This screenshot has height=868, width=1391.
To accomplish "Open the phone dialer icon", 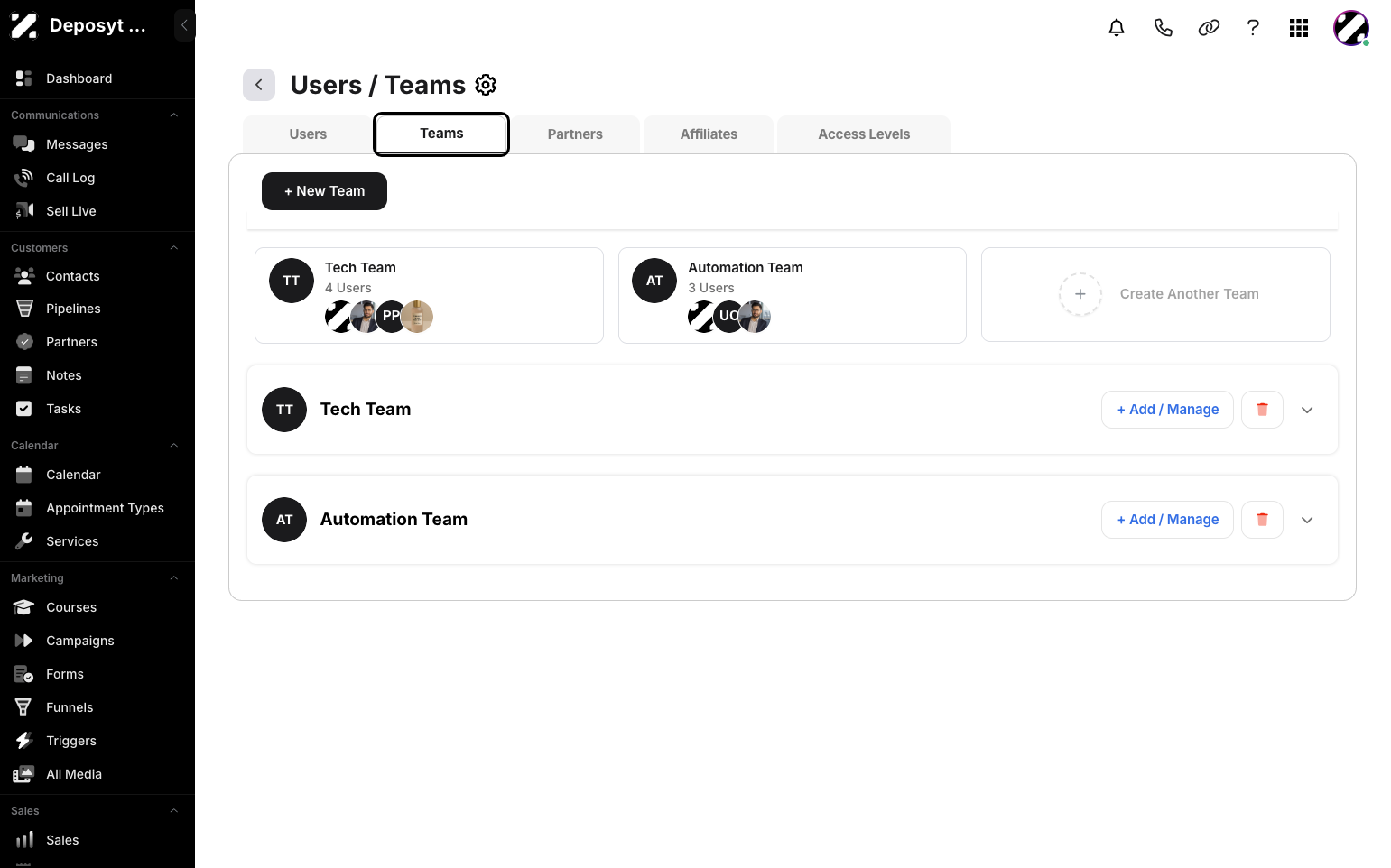I will click(1164, 28).
